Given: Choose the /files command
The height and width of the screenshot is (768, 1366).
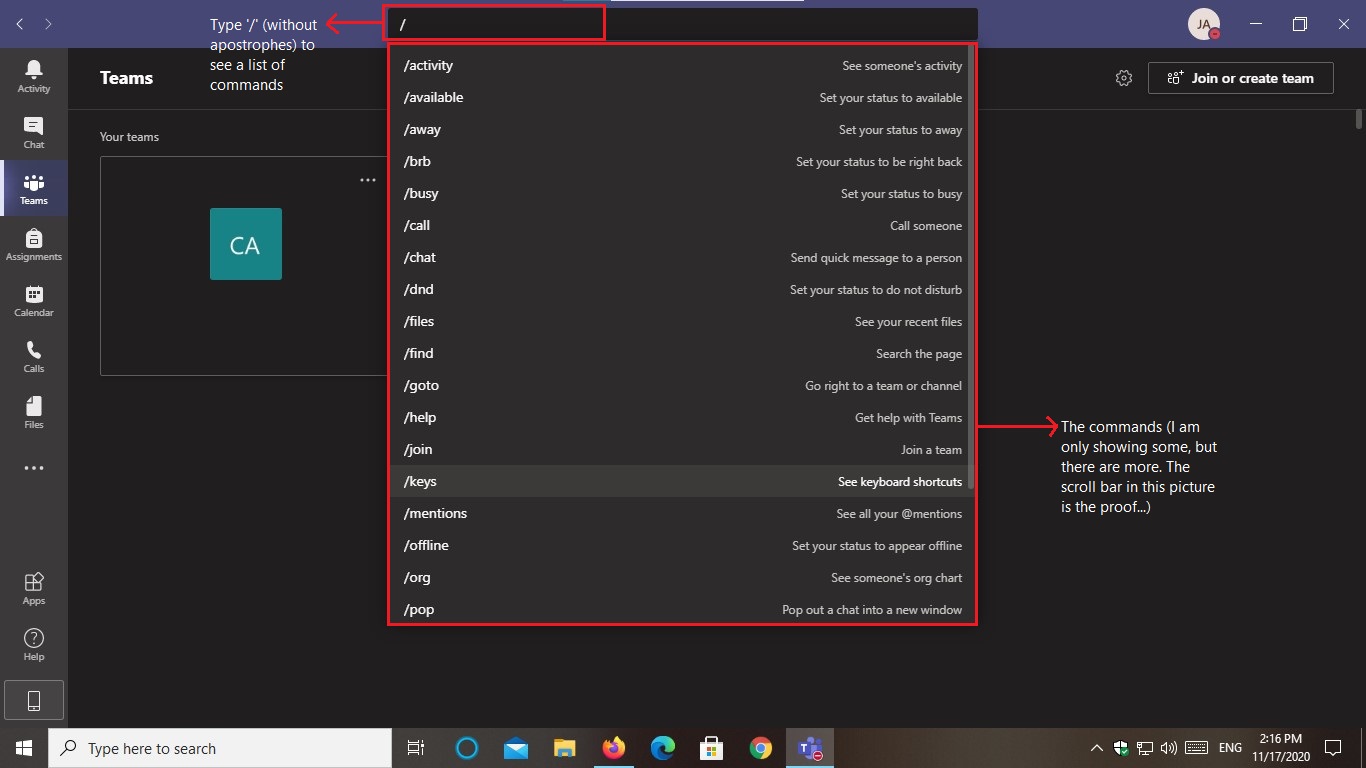Looking at the screenshot, I should (681, 322).
